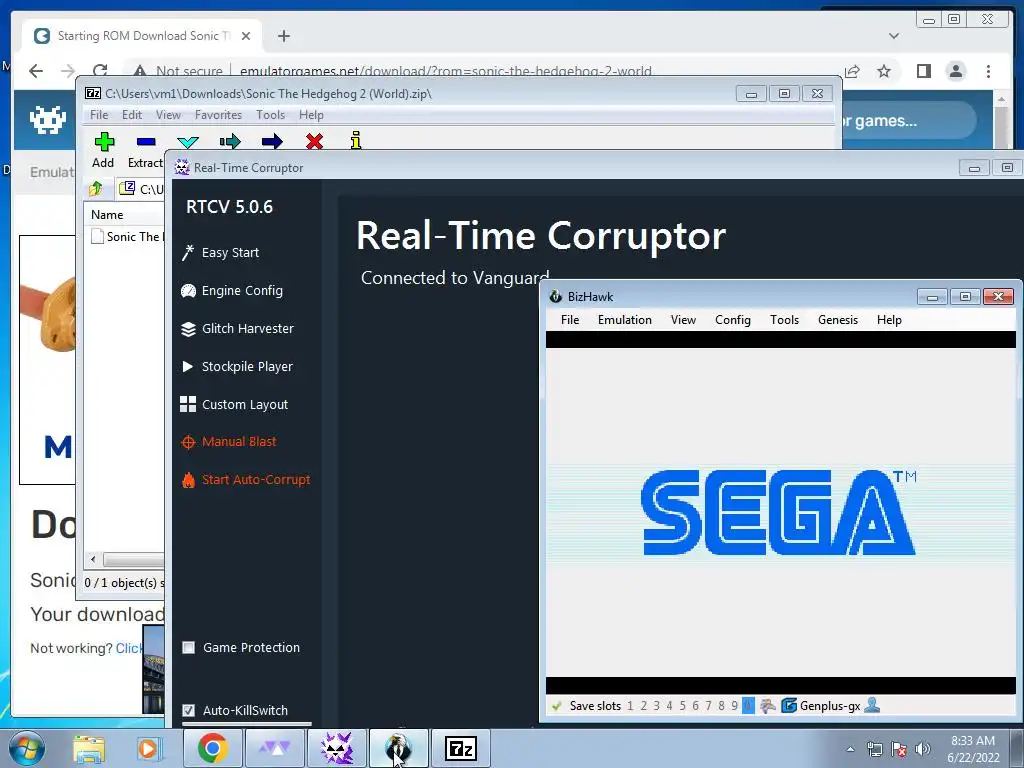Open Windows Start menu
The height and width of the screenshot is (768, 1024).
(x=25, y=748)
